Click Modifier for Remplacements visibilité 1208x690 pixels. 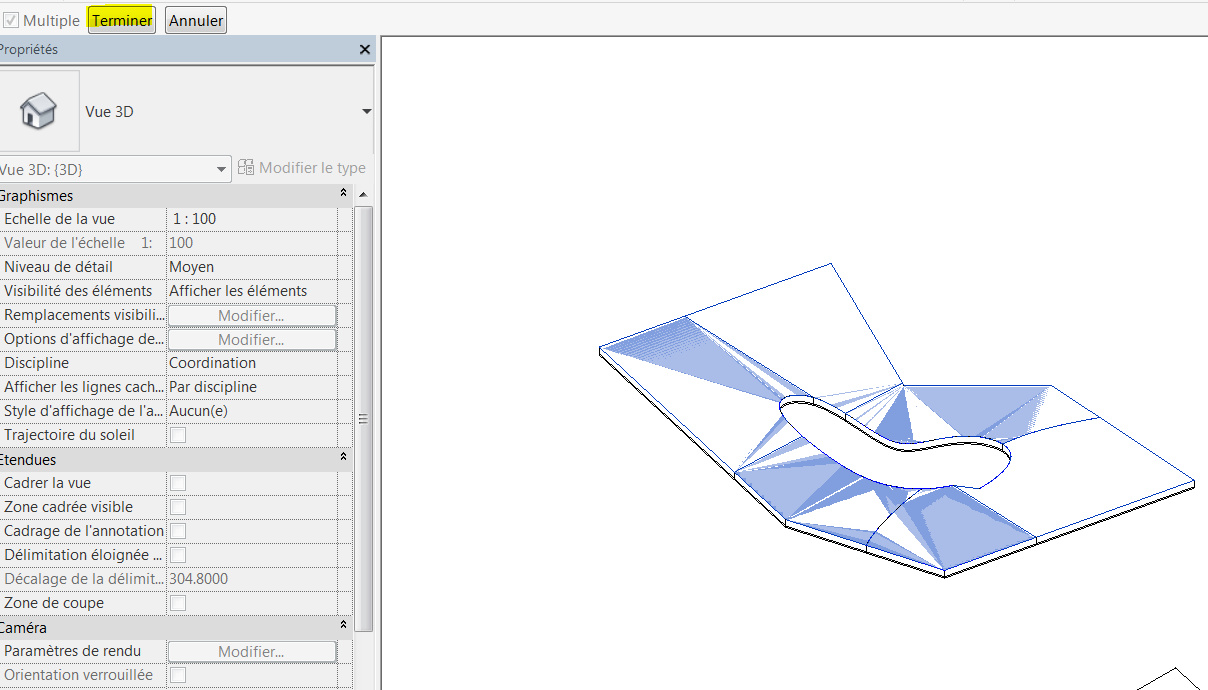coord(251,315)
